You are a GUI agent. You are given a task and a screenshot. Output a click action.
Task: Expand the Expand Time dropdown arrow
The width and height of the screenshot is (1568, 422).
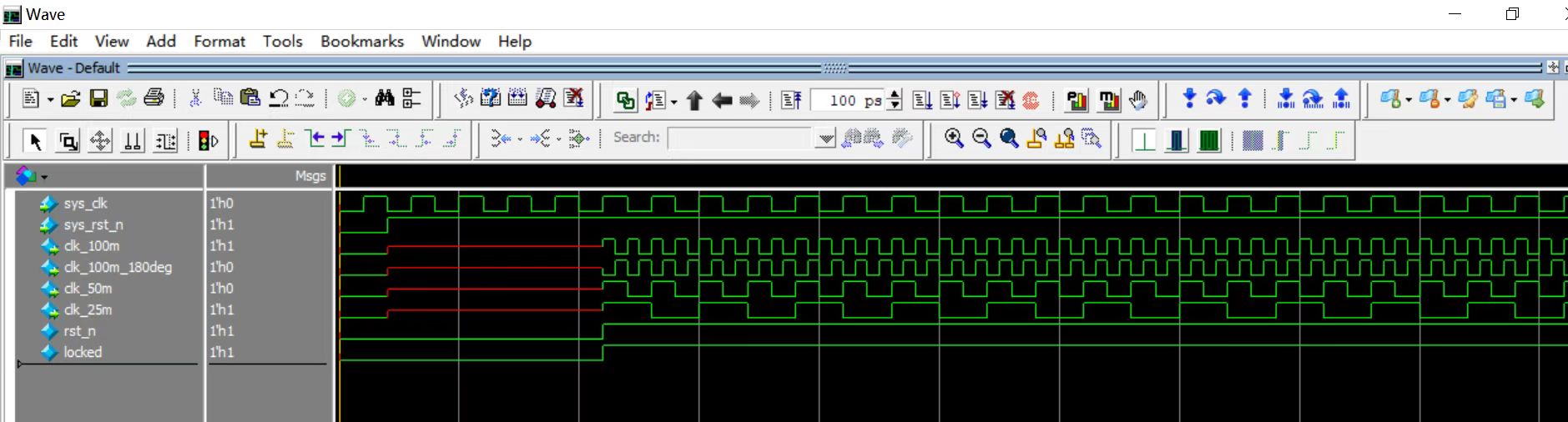[x=558, y=139]
